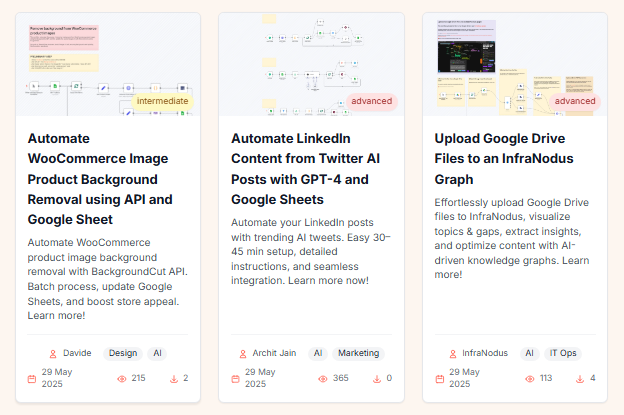Click download icon on the WooCommerce card

(174, 379)
